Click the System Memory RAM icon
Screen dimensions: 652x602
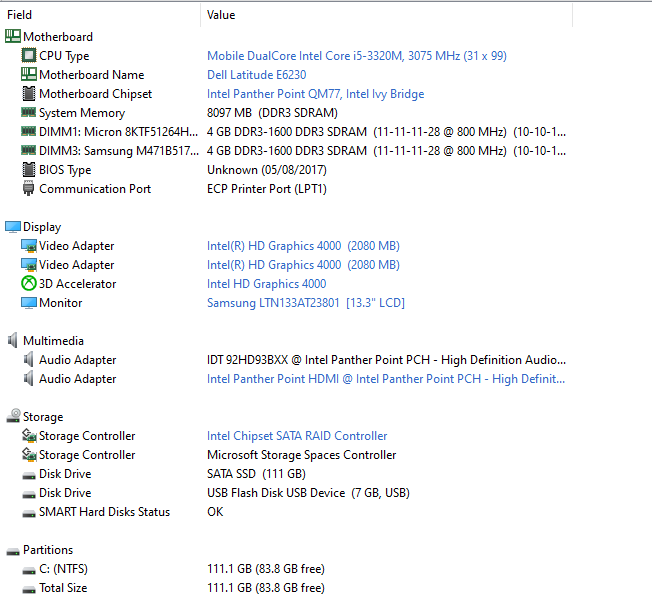point(28,112)
